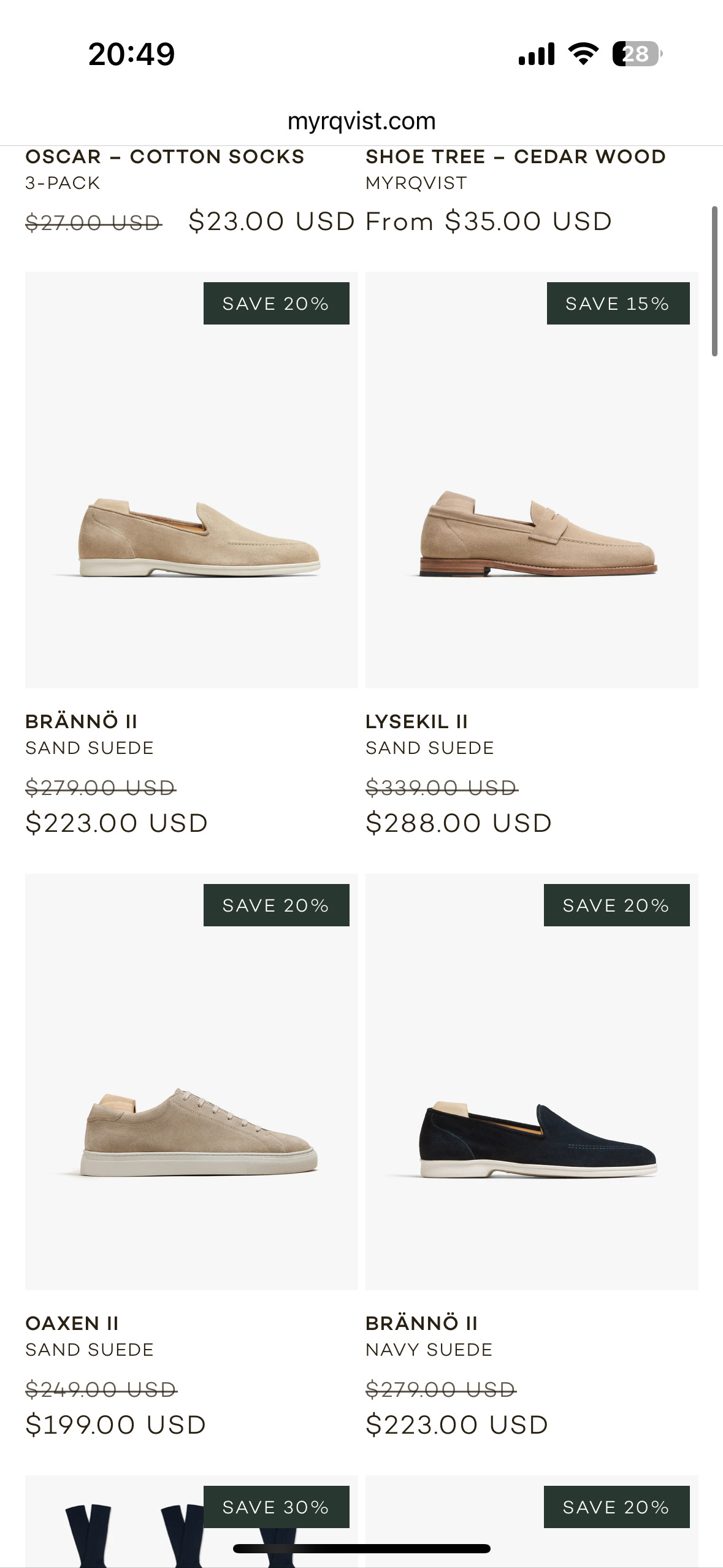Tap the 20:49 clock in status bar
723x1568 pixels.
click(131, 54)
